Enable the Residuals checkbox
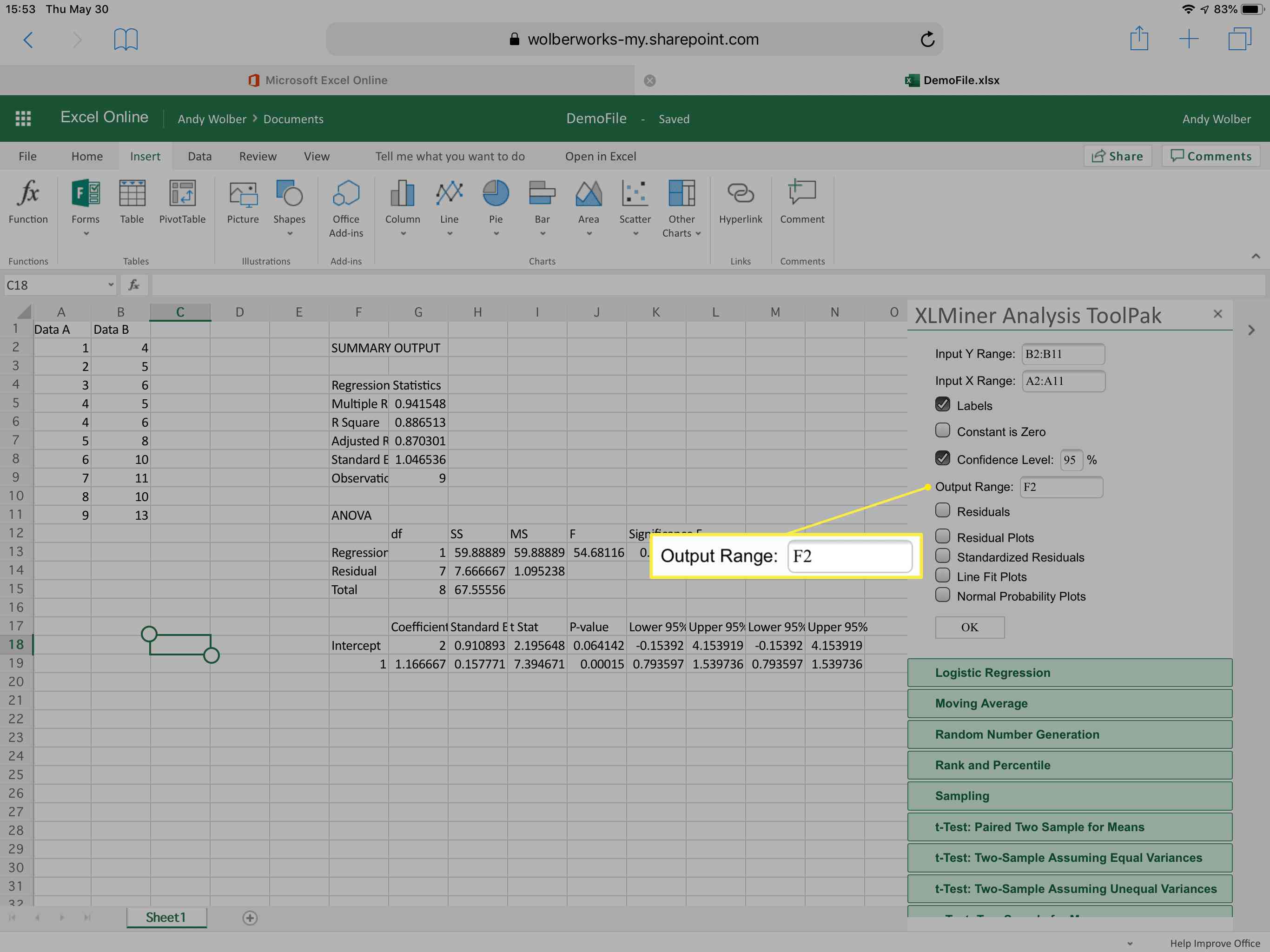This screenshot has width=1270, height=952. 943,510
